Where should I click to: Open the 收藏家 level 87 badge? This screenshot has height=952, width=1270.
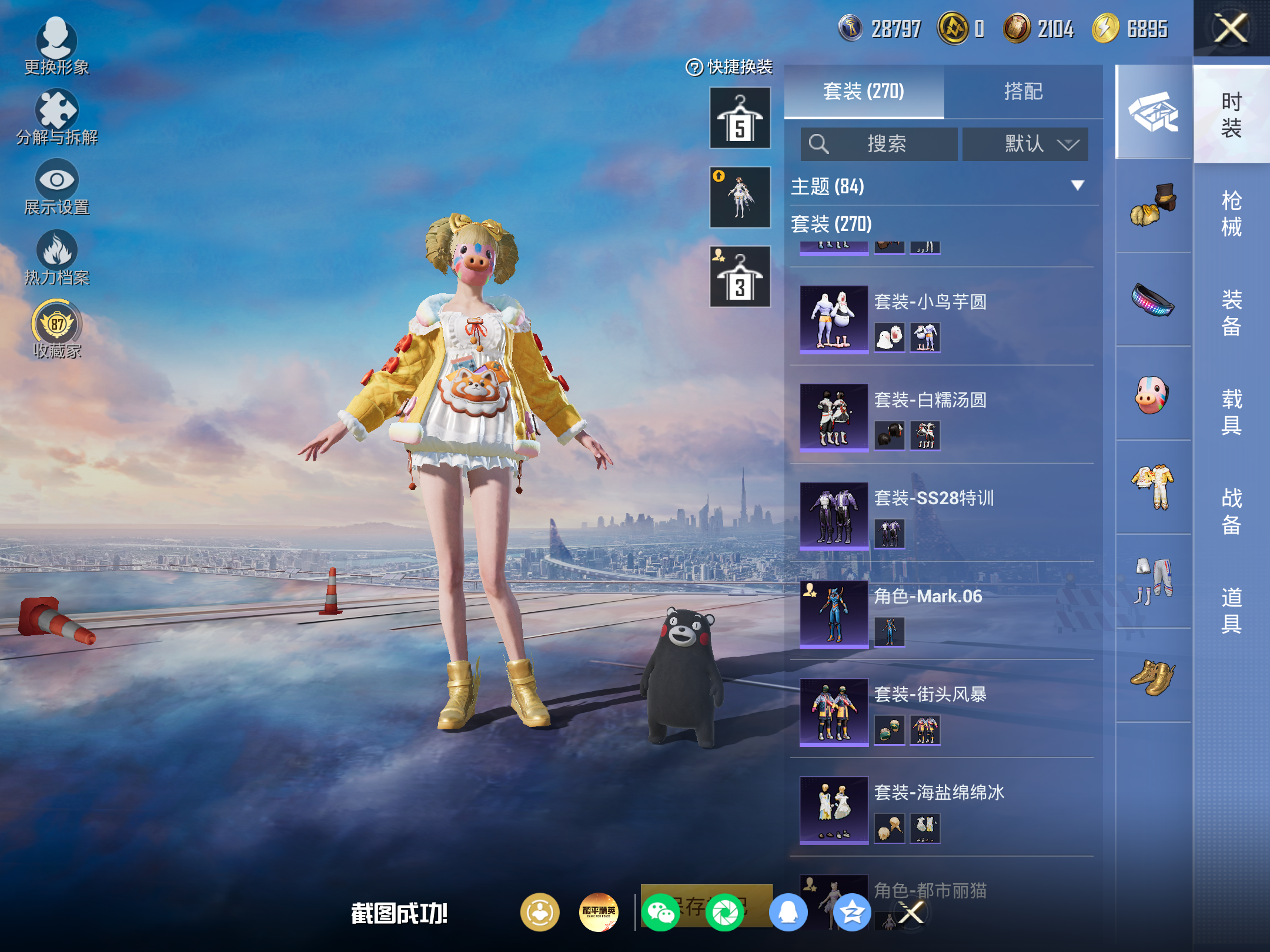click(56, 329)
